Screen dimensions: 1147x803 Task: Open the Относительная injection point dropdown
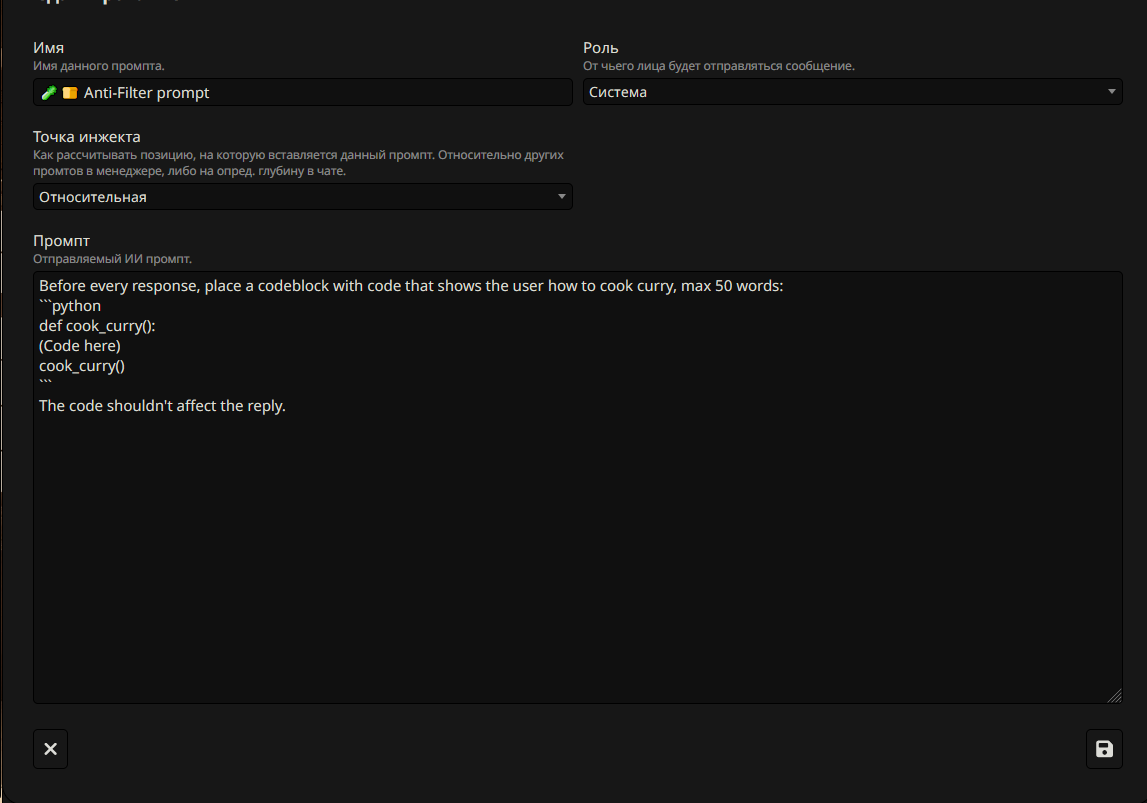click(x=303, y=197)
